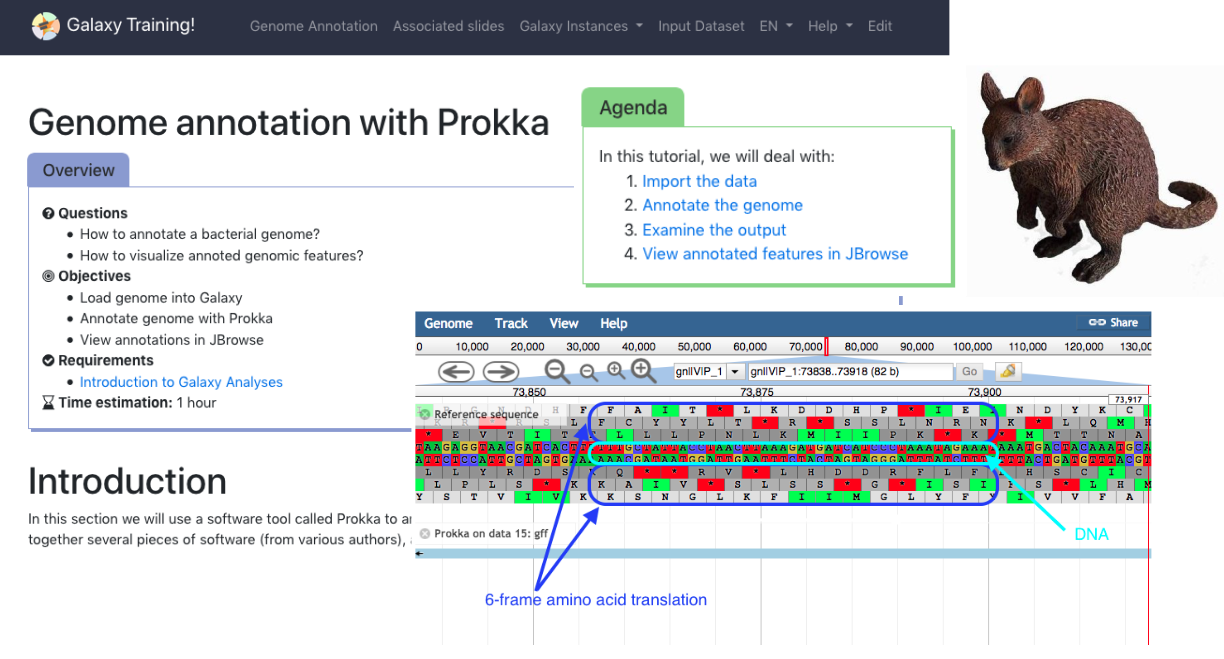Click the large zoom-in magnifier in JBrowse
Viewport: 1224px width, 659px height.
(x=644, y=371)
